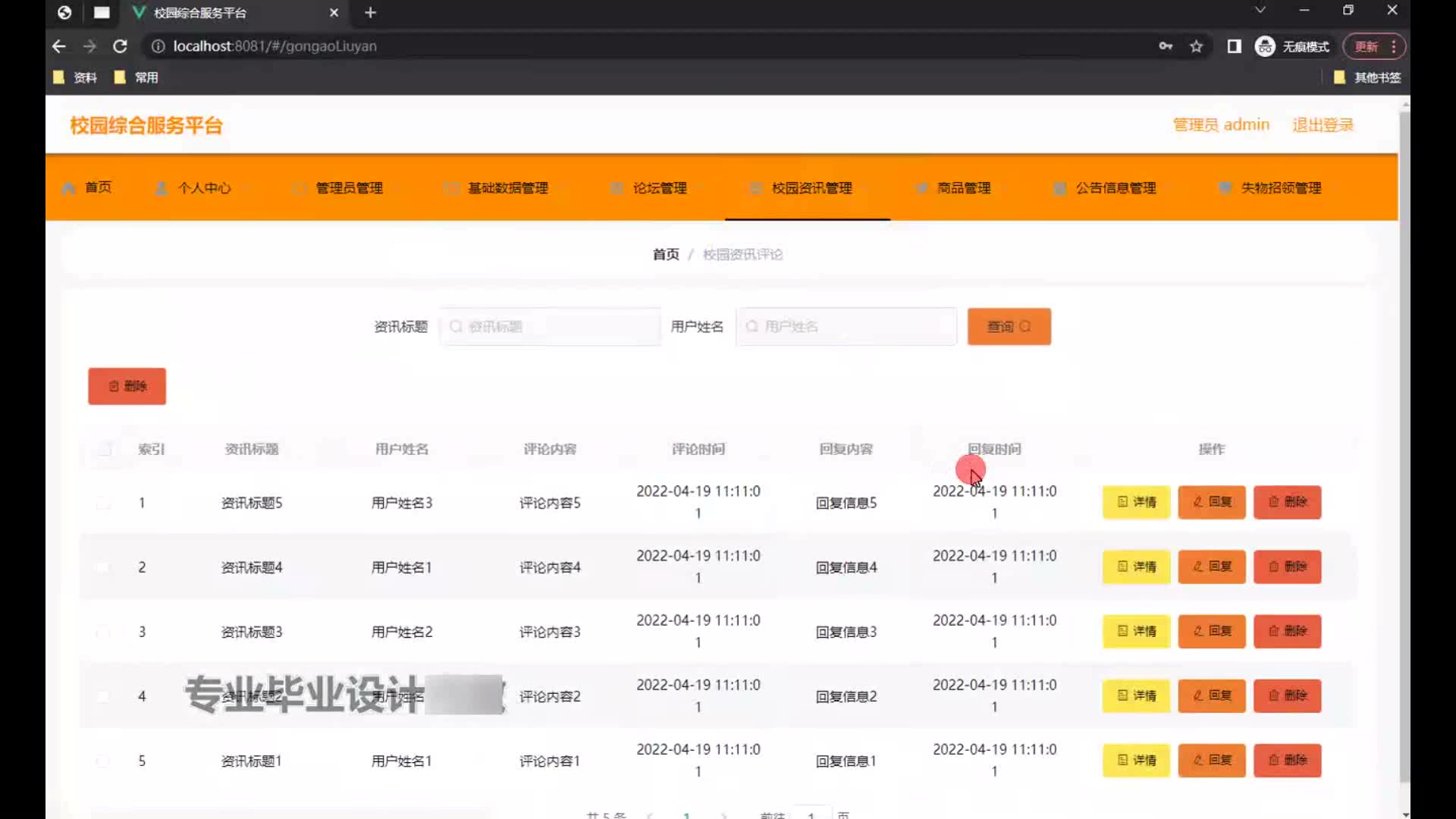Viewport: 1456px width, 819px height.
Task: Click the orange 查询 search button
Action: 1009,327
